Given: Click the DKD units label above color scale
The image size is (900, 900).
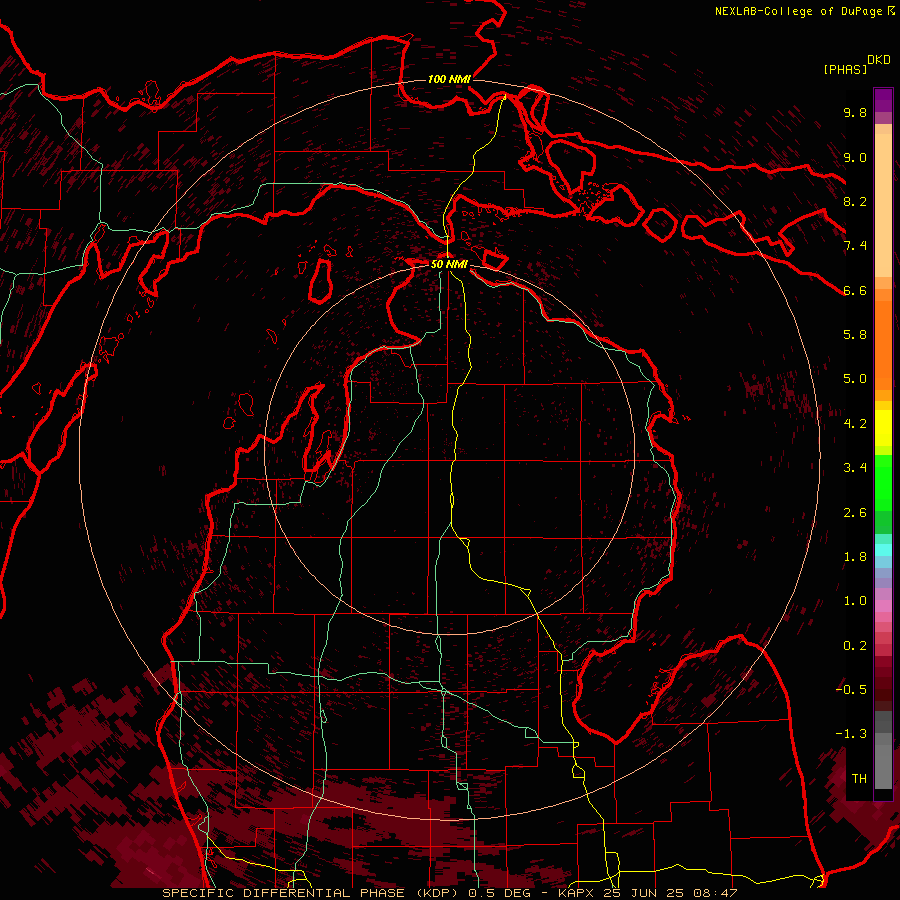Looking at the screenshot, I should click(879, 60).
